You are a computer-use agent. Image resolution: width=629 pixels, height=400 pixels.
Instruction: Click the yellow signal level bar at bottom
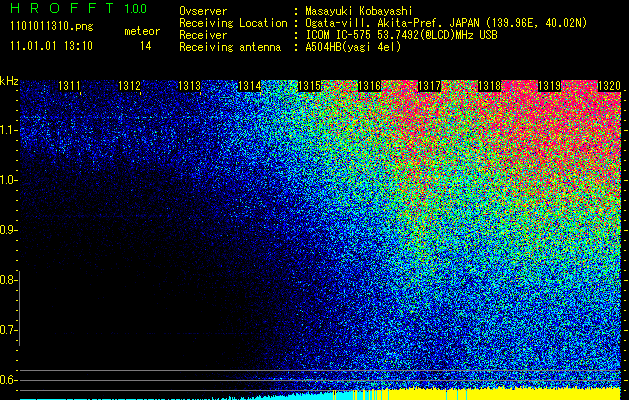tap(501, 394)
